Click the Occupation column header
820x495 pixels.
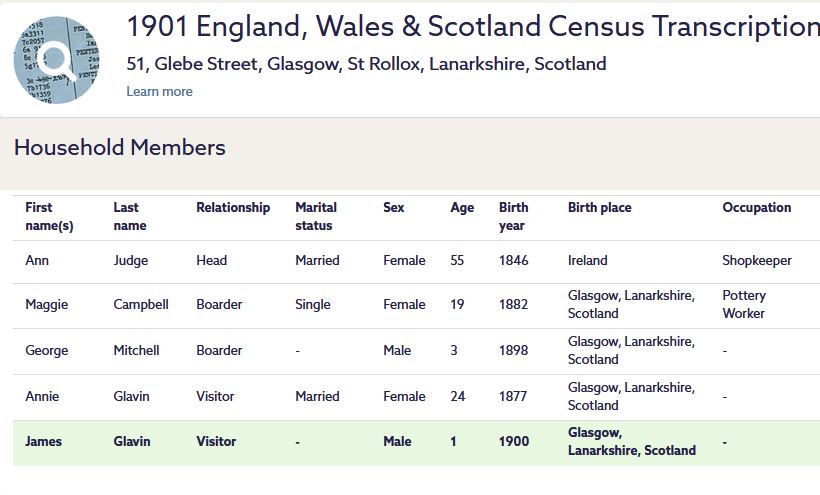(x=756, y=208)
